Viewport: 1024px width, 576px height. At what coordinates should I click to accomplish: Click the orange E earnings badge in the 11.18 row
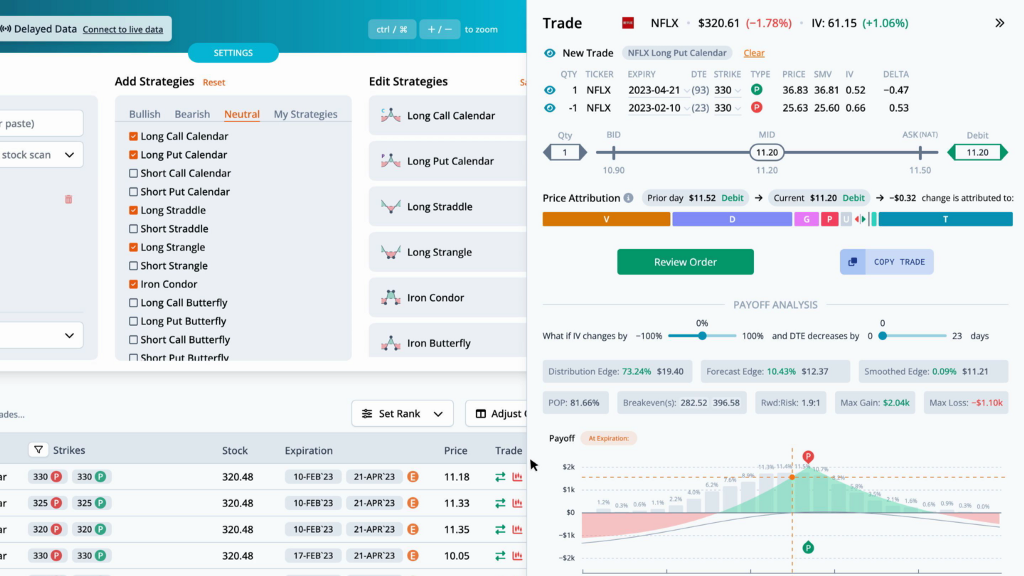pyautogui.click(x=413, y=477)
